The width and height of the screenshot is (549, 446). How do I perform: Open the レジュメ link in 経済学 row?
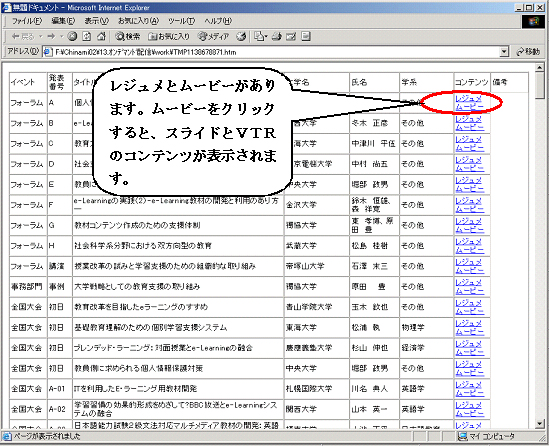click(468, 343)
